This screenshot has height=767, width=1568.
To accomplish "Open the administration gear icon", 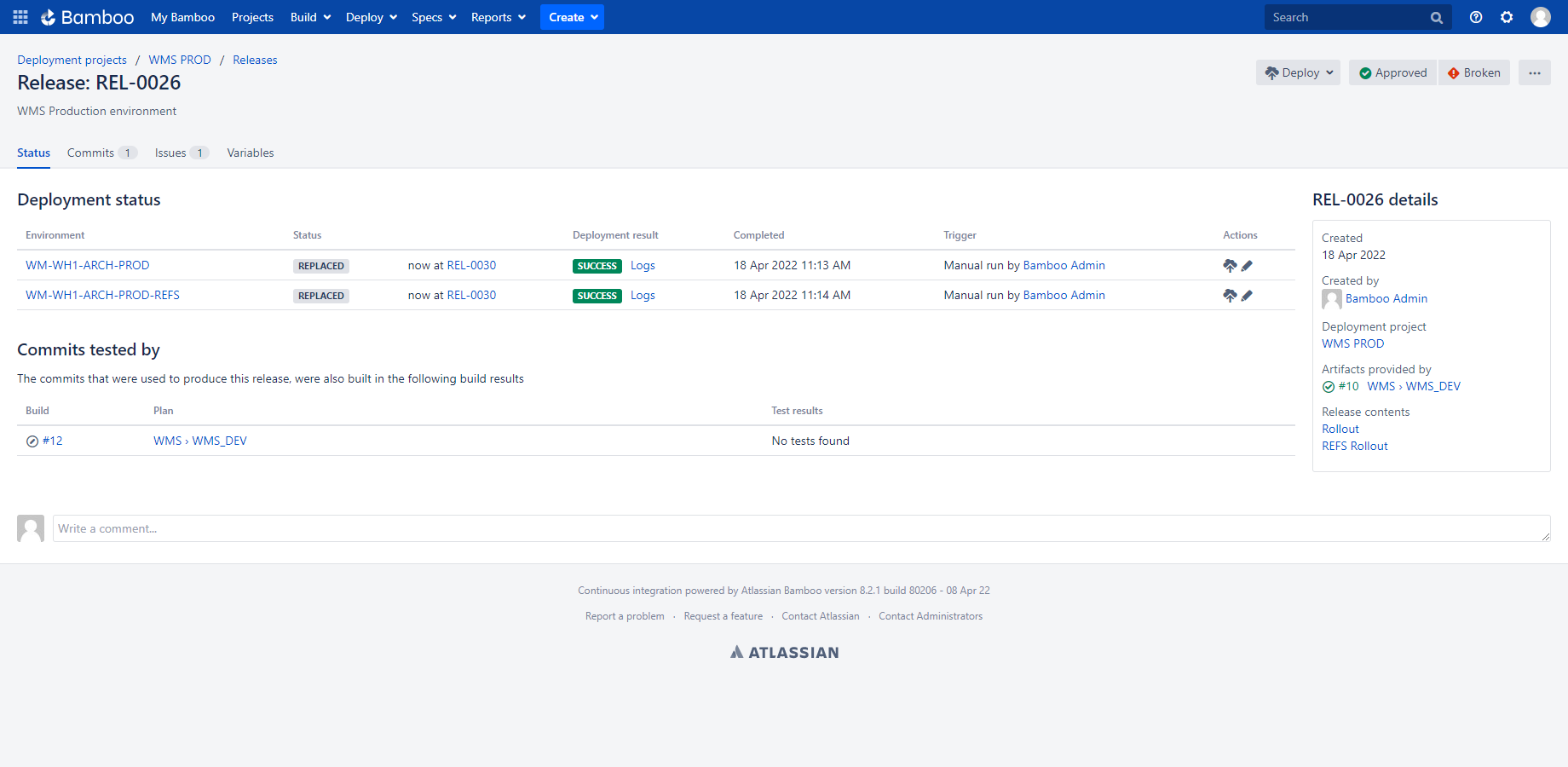I will pyautogui.click(x=1507, y=17).
